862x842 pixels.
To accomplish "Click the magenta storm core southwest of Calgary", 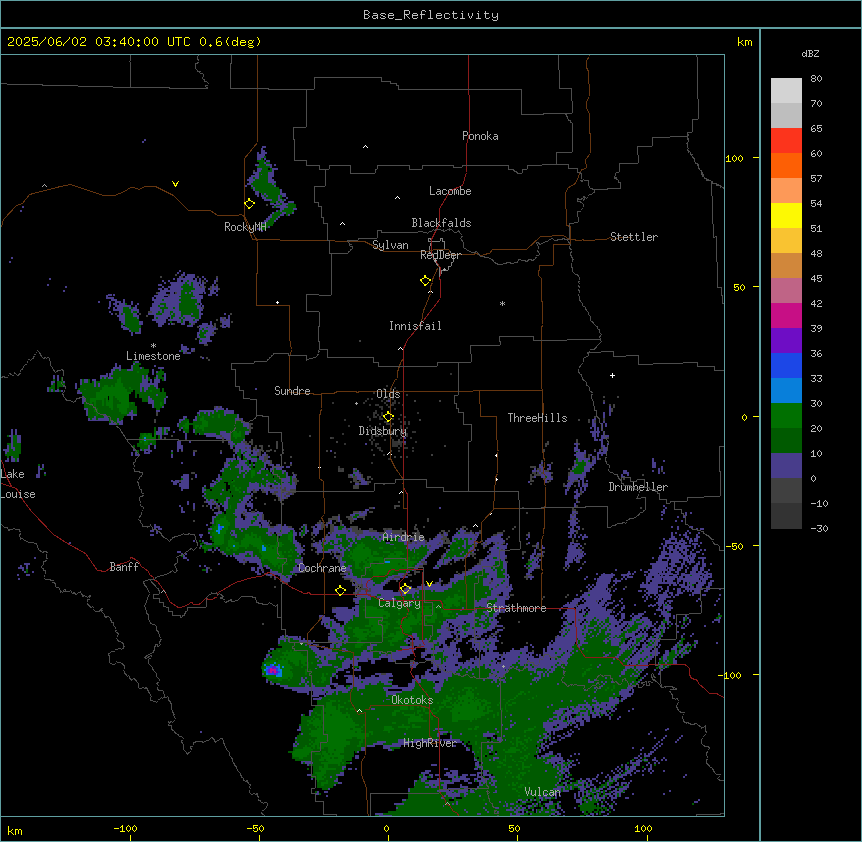I will 272,670.
